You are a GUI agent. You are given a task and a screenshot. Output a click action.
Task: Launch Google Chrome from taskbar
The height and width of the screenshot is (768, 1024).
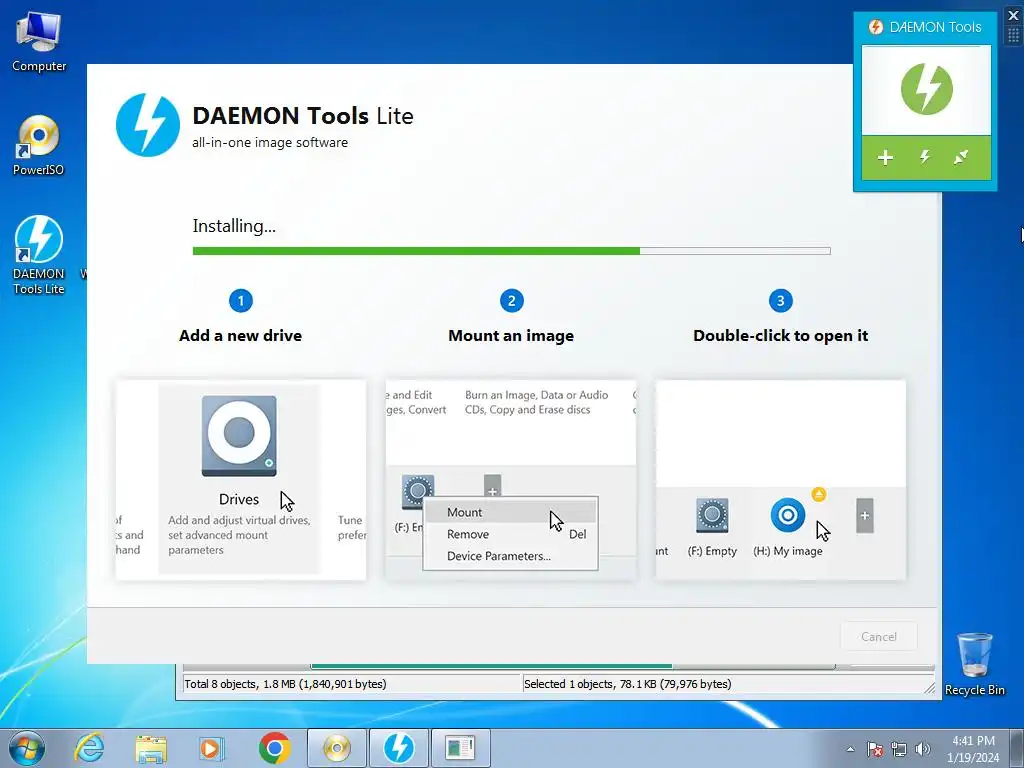coord(274,748)
